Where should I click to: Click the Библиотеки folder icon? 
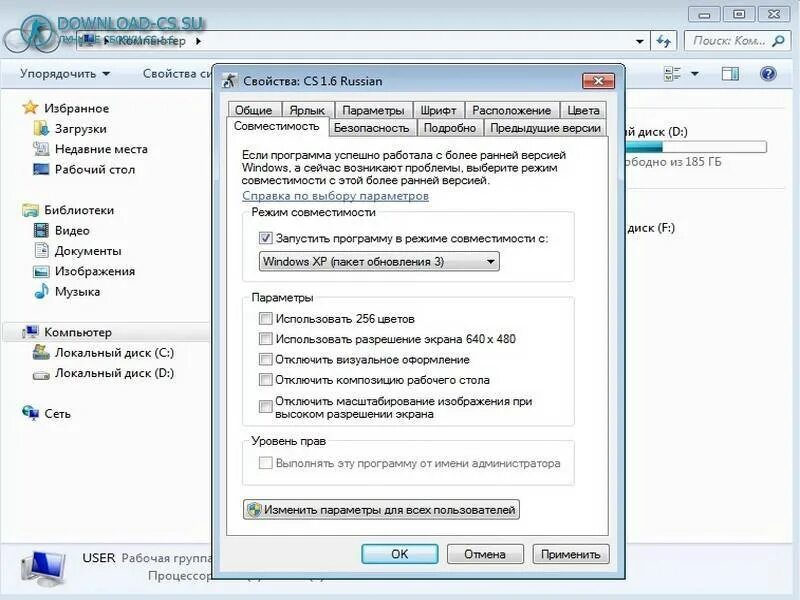click(30, 210)
